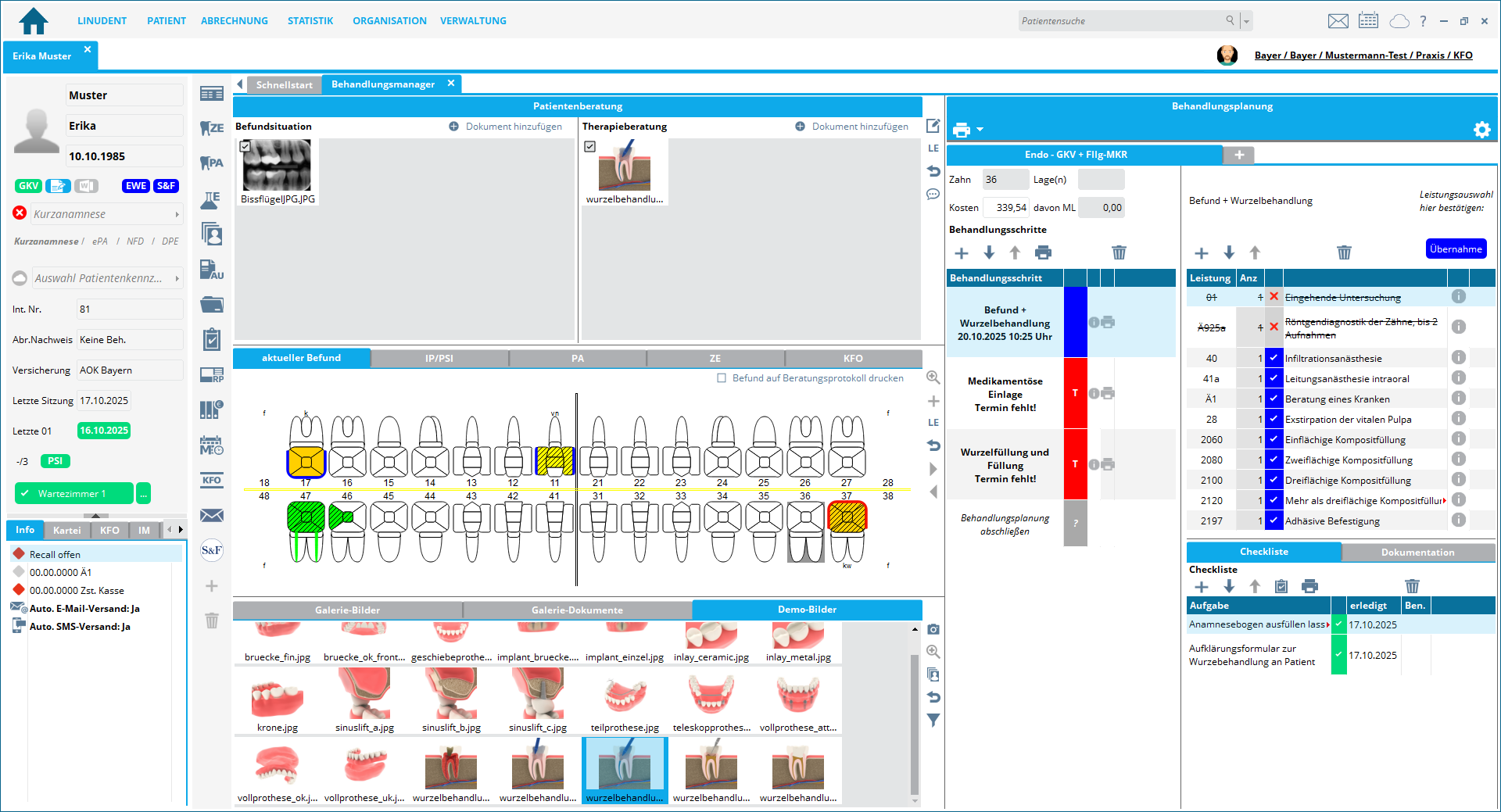This screenshot has height=812, width=1501.
Task: Open the settings gear in Behandlungsplanung
Action: coord(1481,130)
